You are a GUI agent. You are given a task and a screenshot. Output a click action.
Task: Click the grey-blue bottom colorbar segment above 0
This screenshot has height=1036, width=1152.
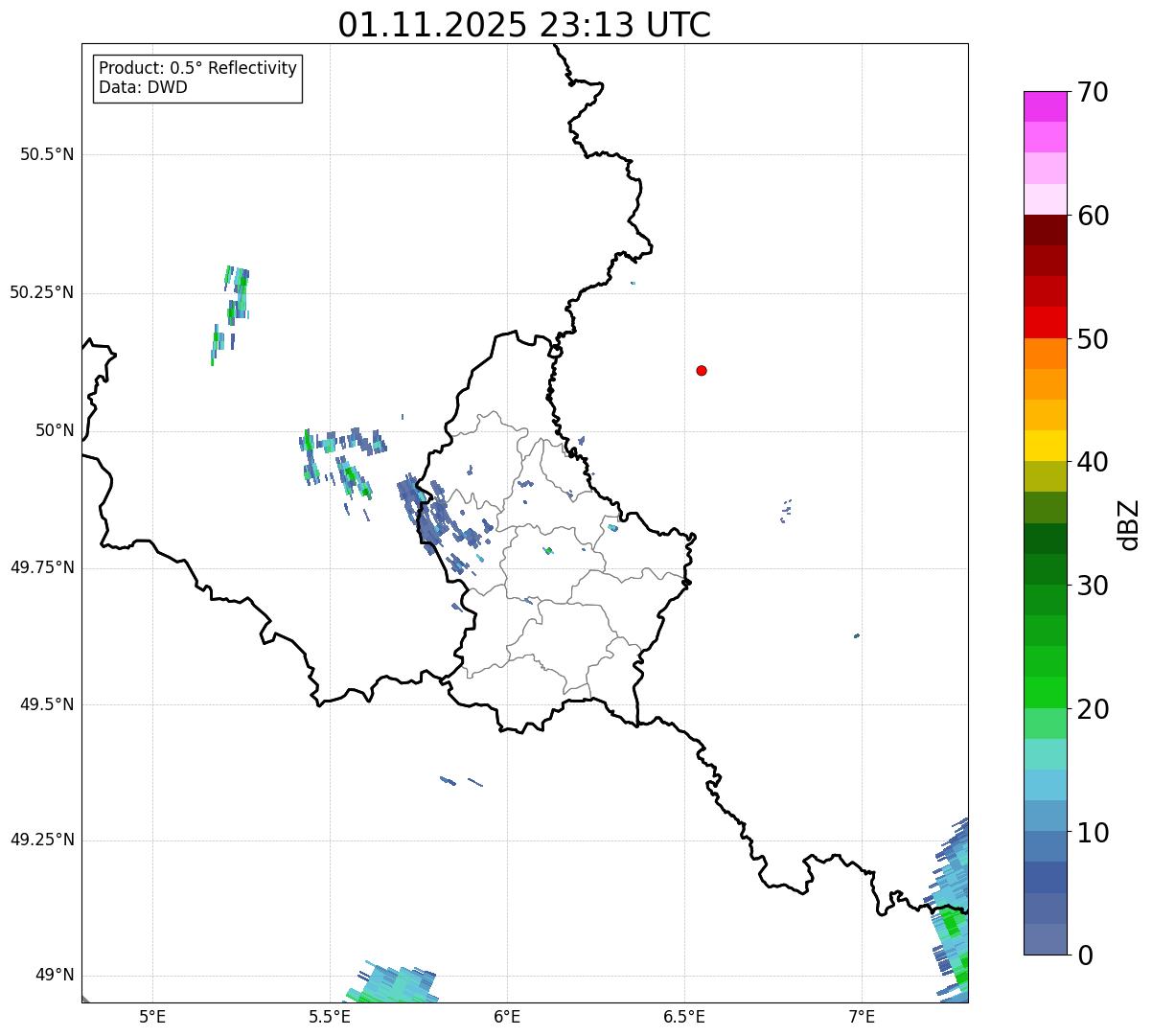[x=1045, y=939]
